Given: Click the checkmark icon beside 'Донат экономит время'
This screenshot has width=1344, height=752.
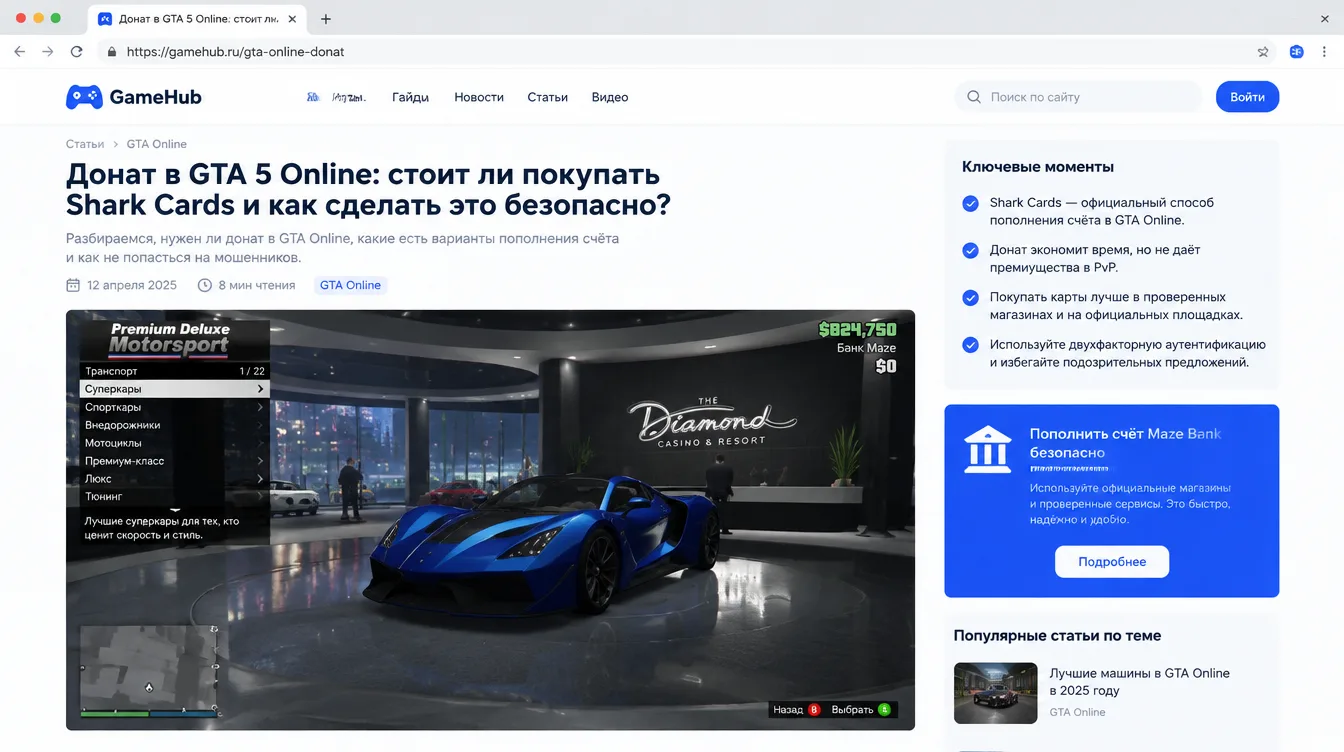Looking at the screenshot, I should pyautogui.click(x=970, y=250).
